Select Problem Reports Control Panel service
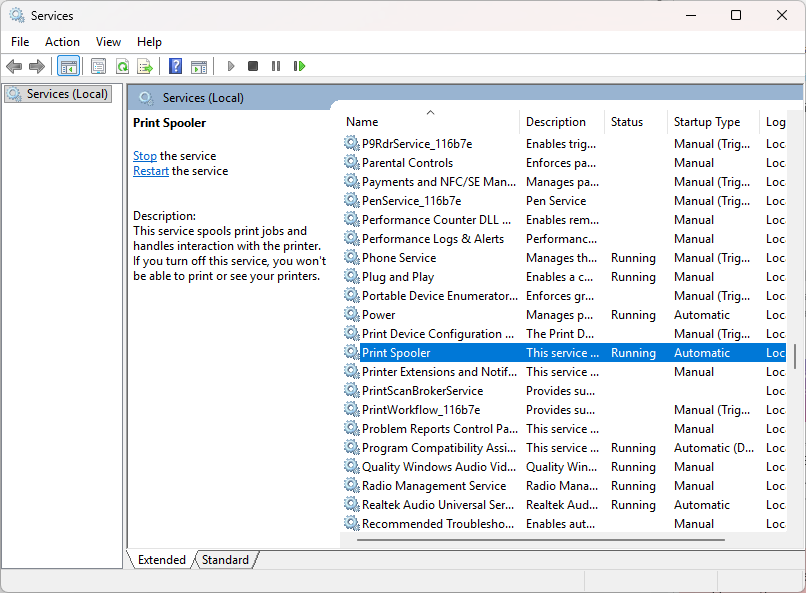806x593 pixels. point(563,429)
